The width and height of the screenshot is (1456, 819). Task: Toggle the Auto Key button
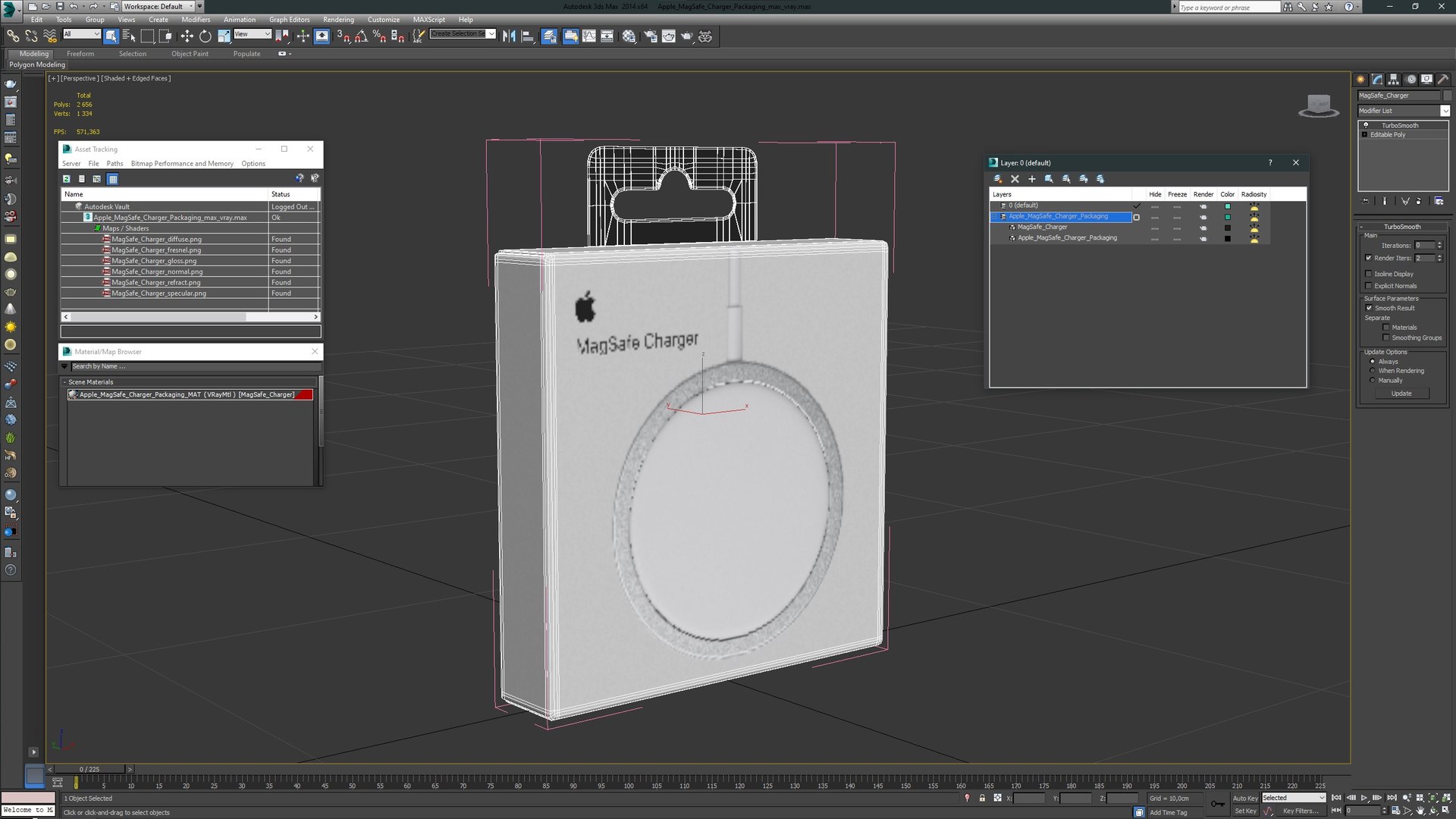coord(1244,798)
